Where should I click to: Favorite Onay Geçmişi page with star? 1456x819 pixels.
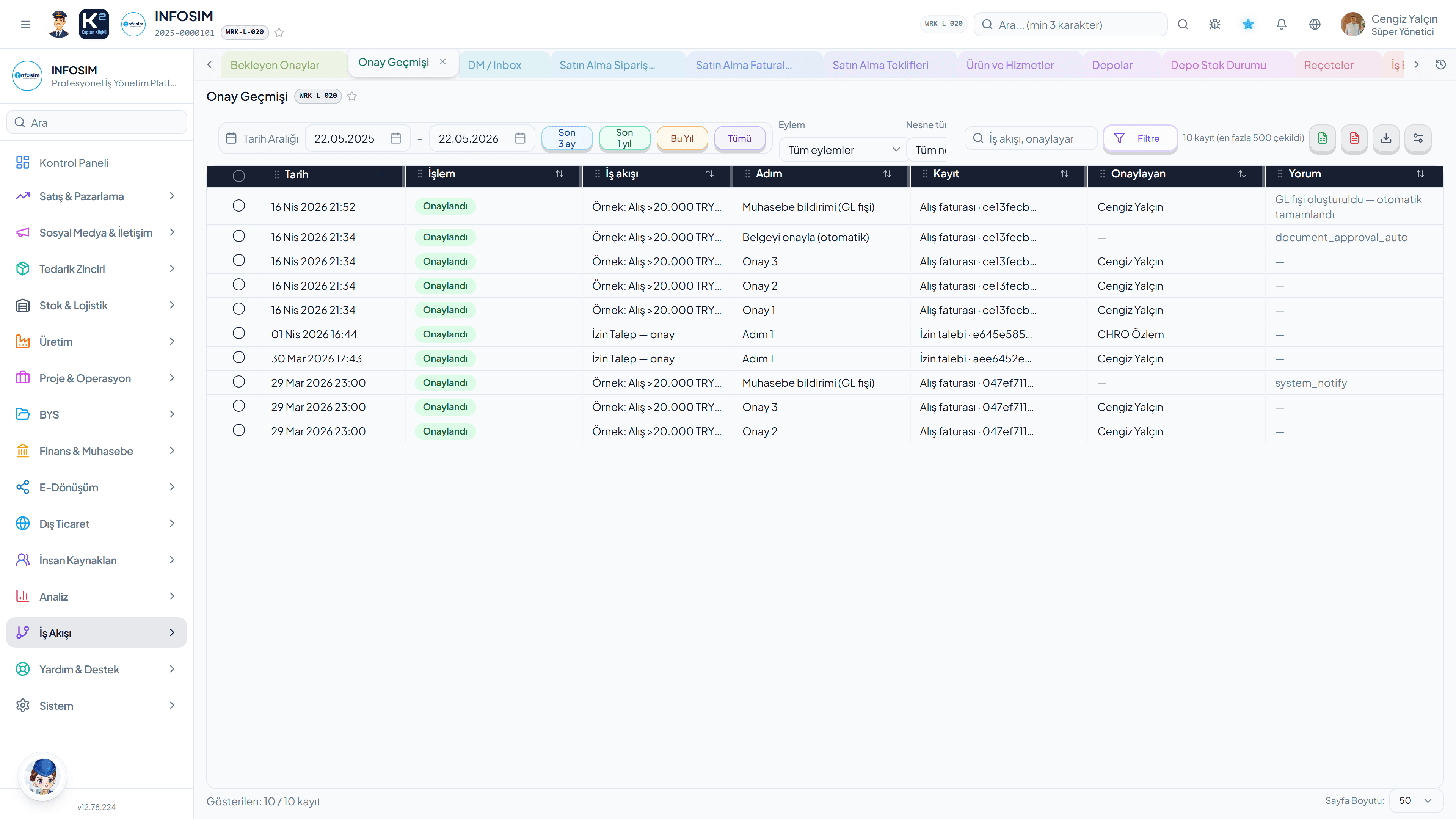tap(351, 96)
